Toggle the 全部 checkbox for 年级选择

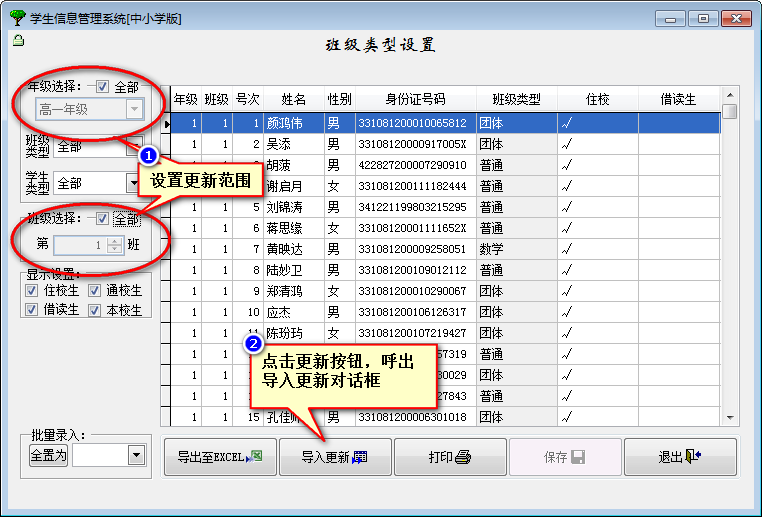point(102,87)
